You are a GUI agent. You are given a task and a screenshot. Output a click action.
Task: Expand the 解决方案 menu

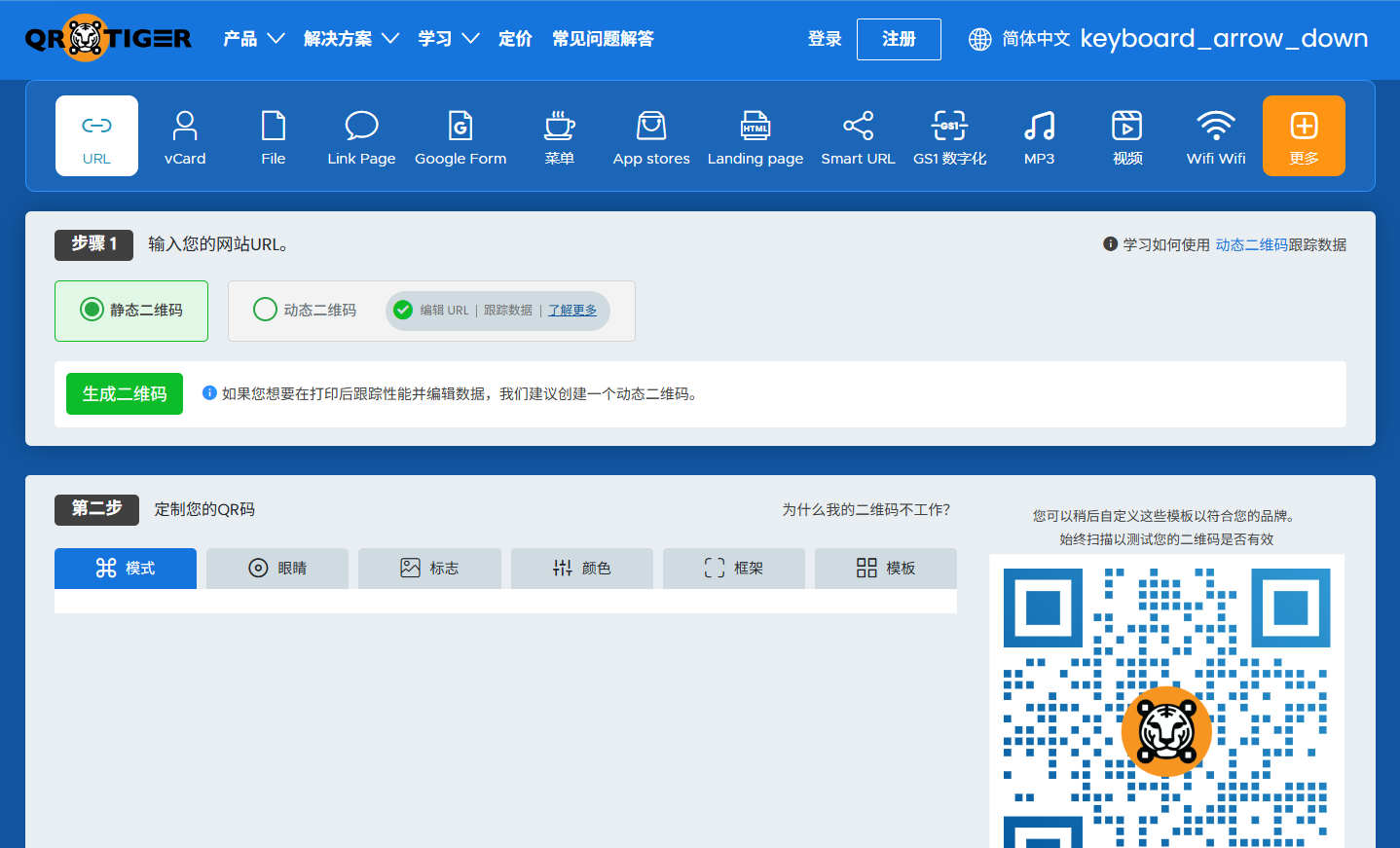(351, 39)
